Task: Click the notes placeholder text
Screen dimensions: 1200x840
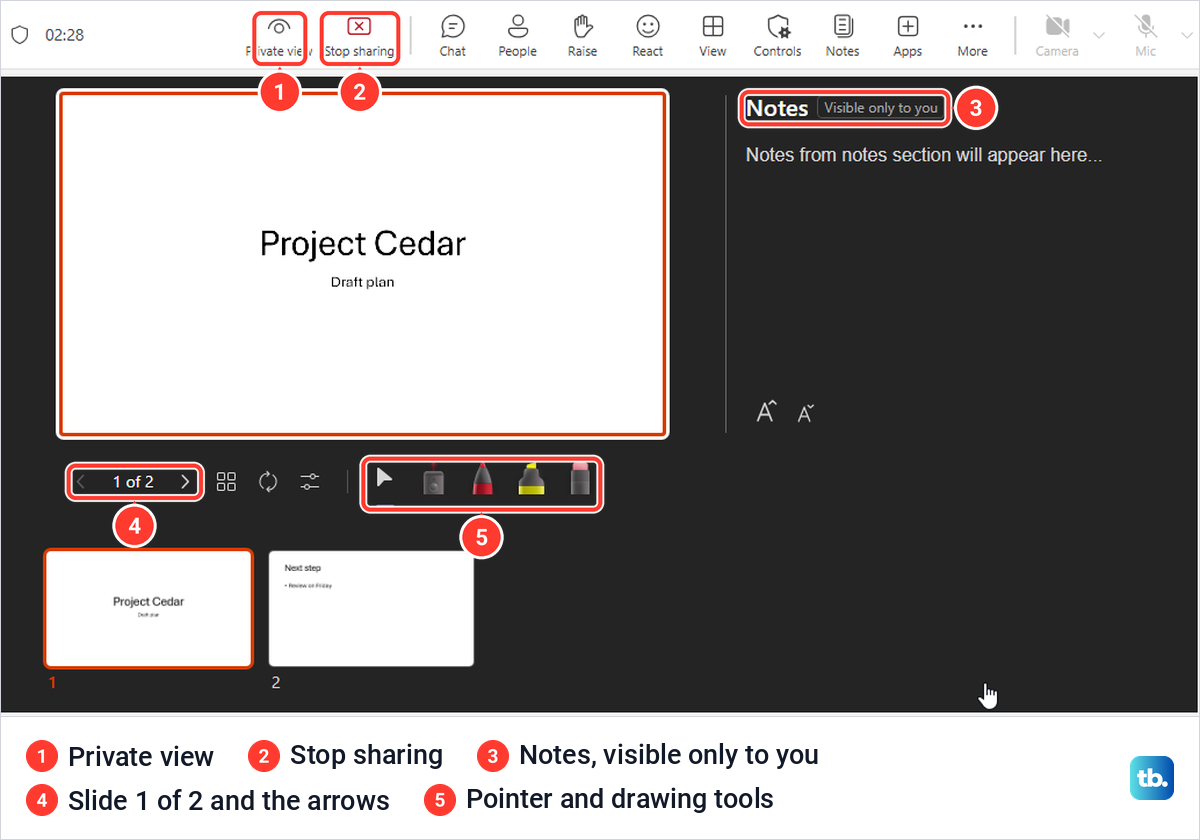Action: [924, 155]
